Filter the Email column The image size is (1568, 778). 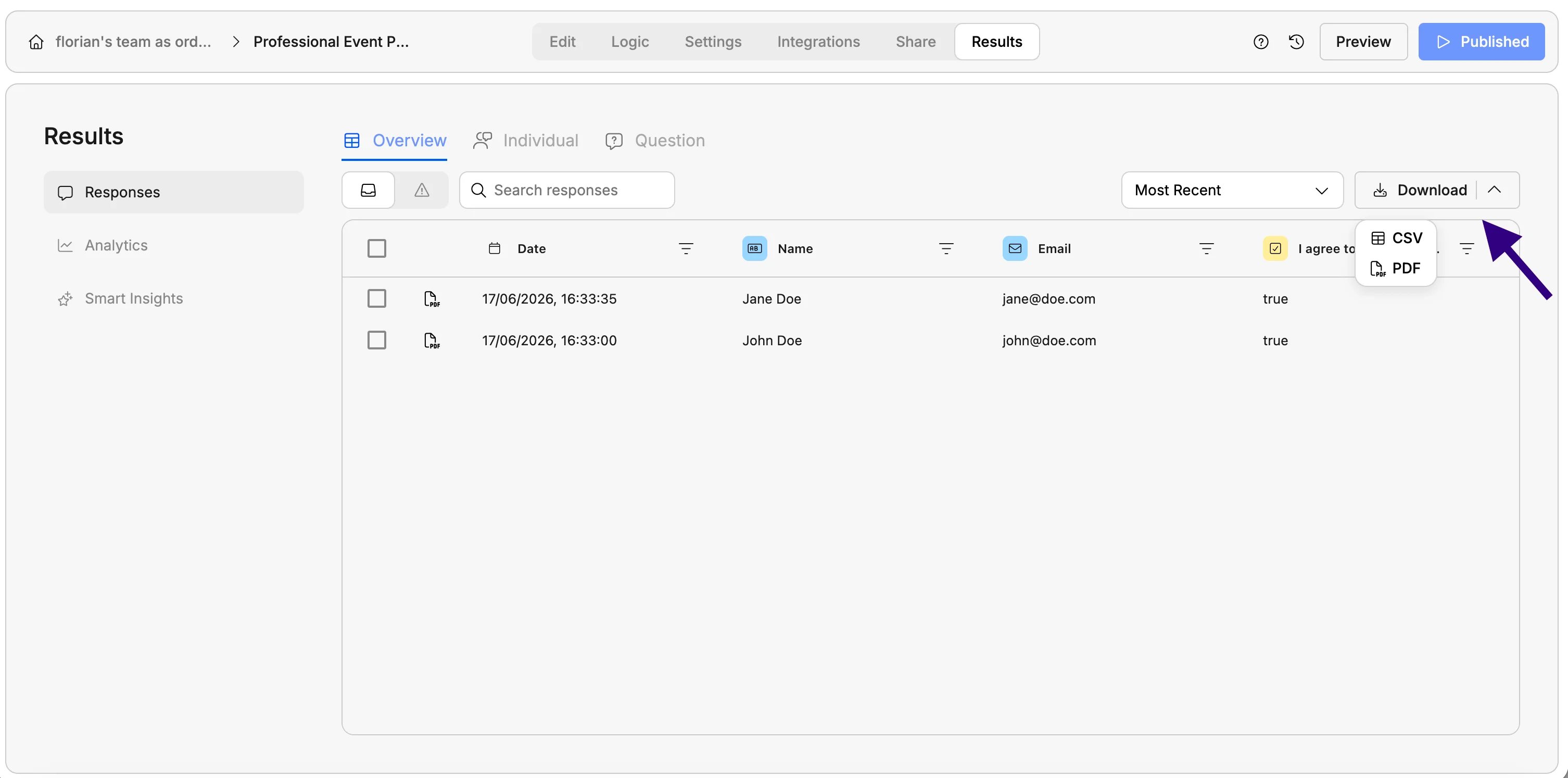1206,248
